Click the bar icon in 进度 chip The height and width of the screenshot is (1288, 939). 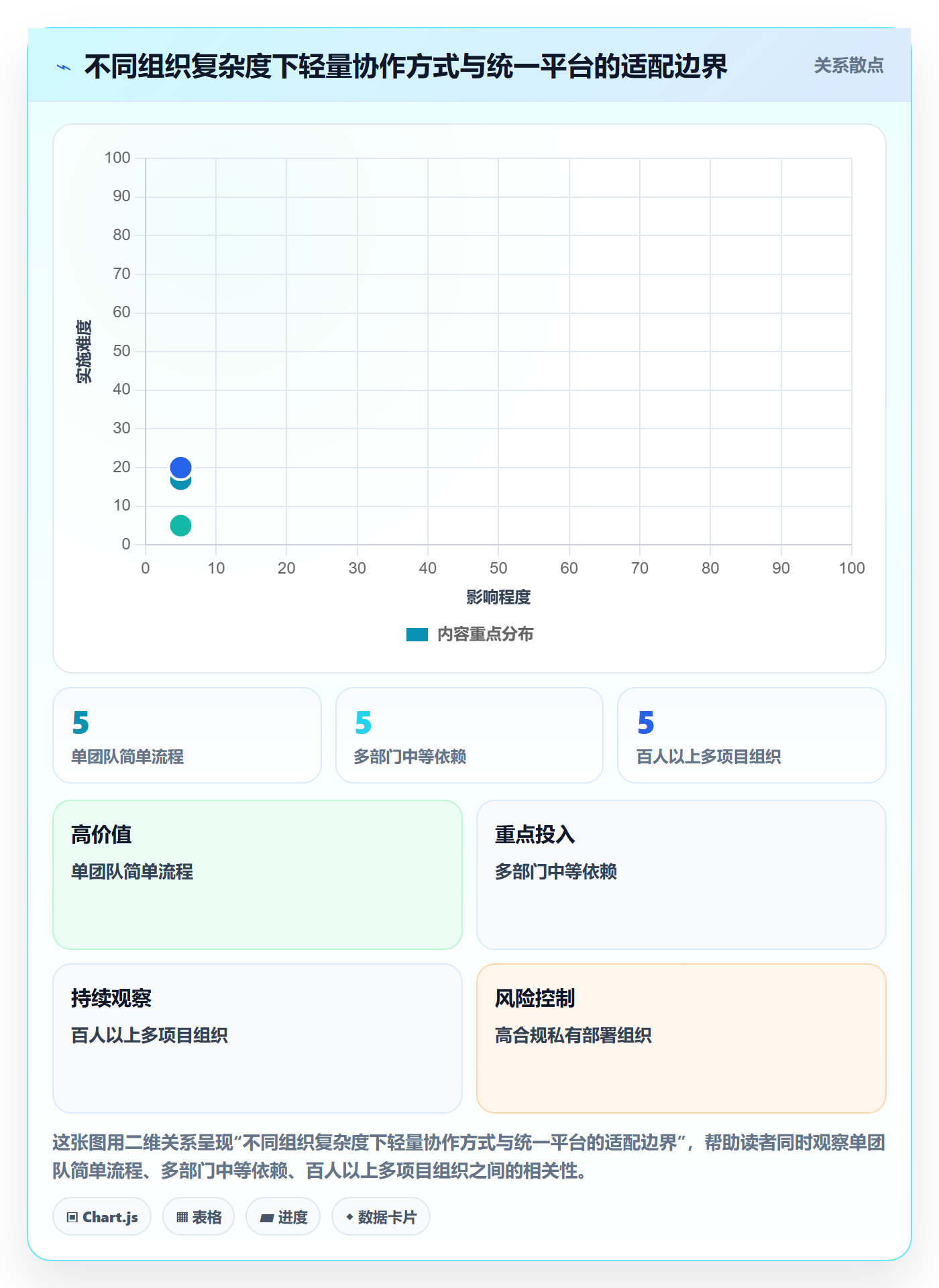click(267, 1218)
